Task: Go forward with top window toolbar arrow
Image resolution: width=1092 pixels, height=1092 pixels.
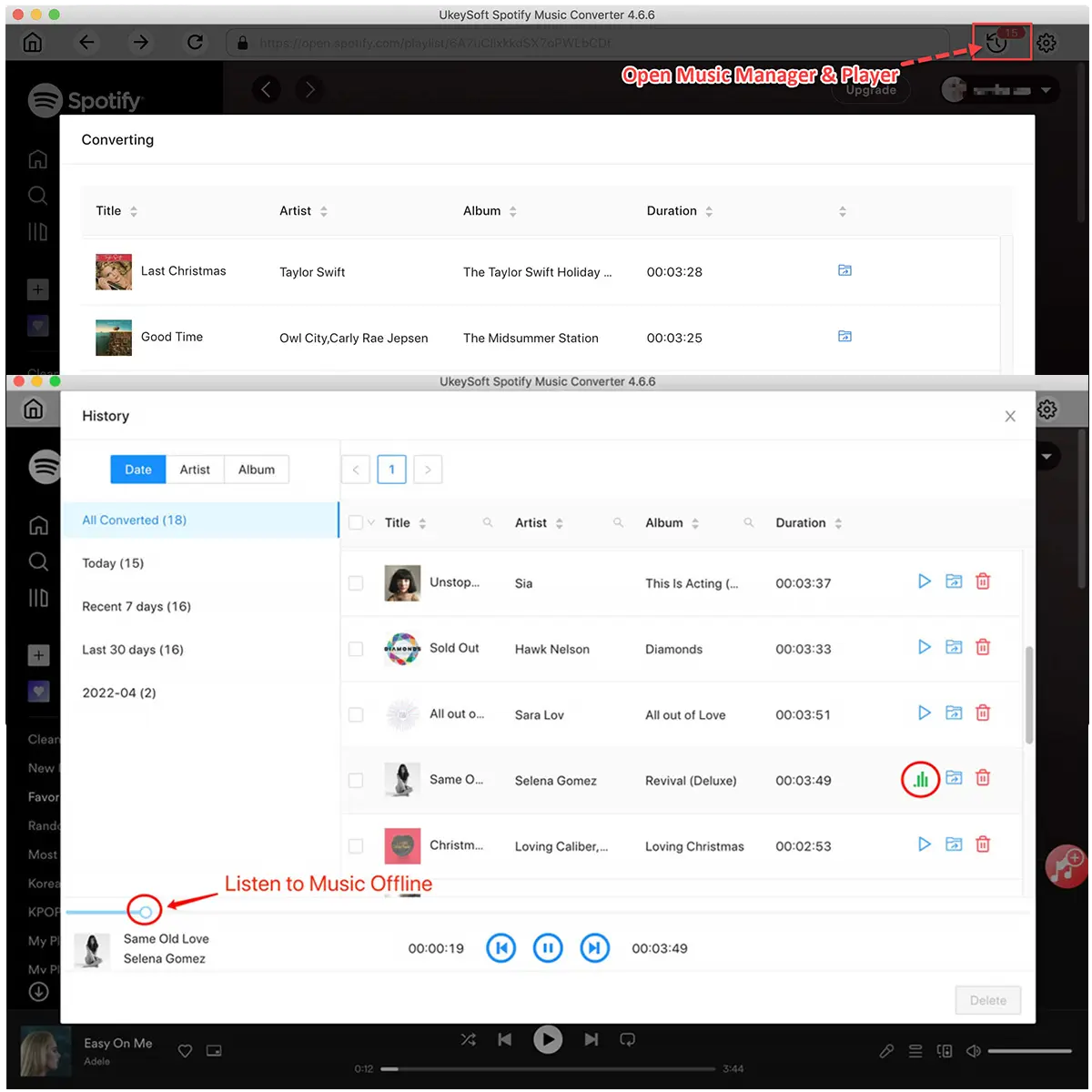Action: pyautogui.click(x=140, y=43)
